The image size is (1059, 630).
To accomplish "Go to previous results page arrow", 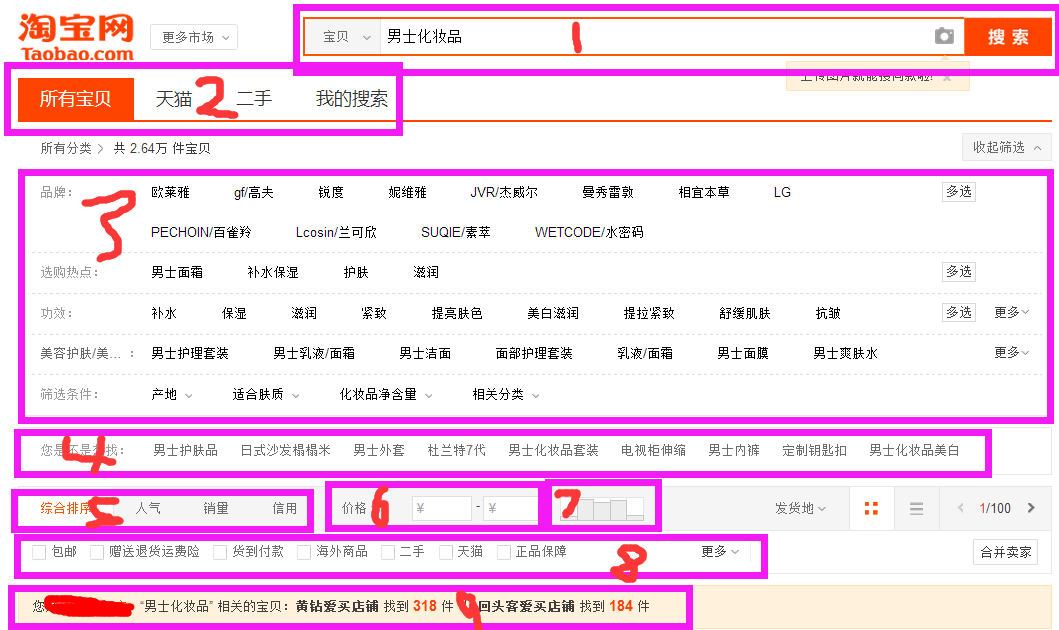I will point(960,508).
